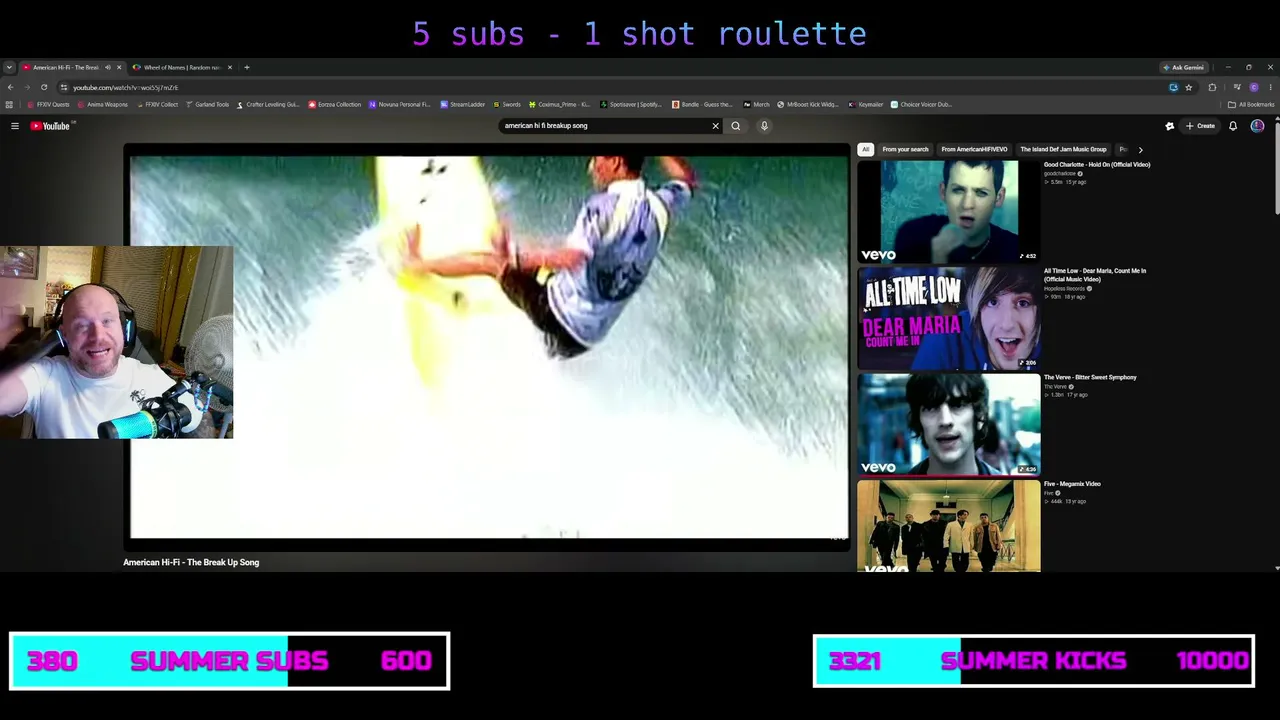This screenshot has height=720, width=1280.
Task: Open the Bandle bookmark
Action: (x=702, y=104)
